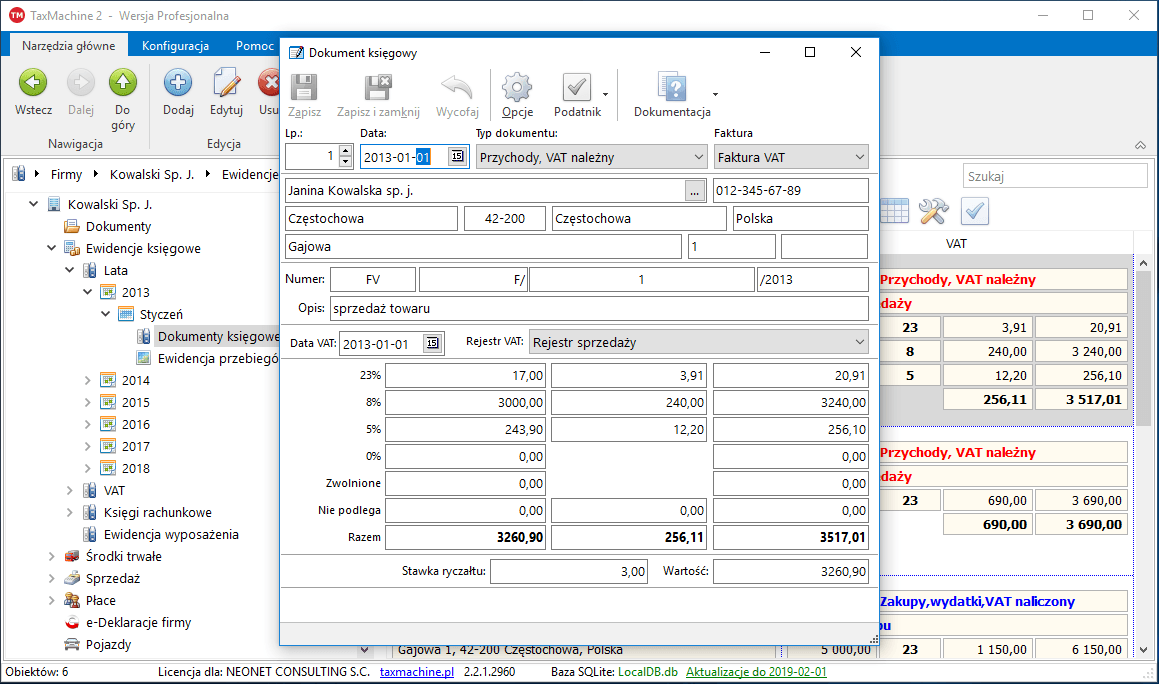Click the Do góry up arrow icon

coord(123,84)
